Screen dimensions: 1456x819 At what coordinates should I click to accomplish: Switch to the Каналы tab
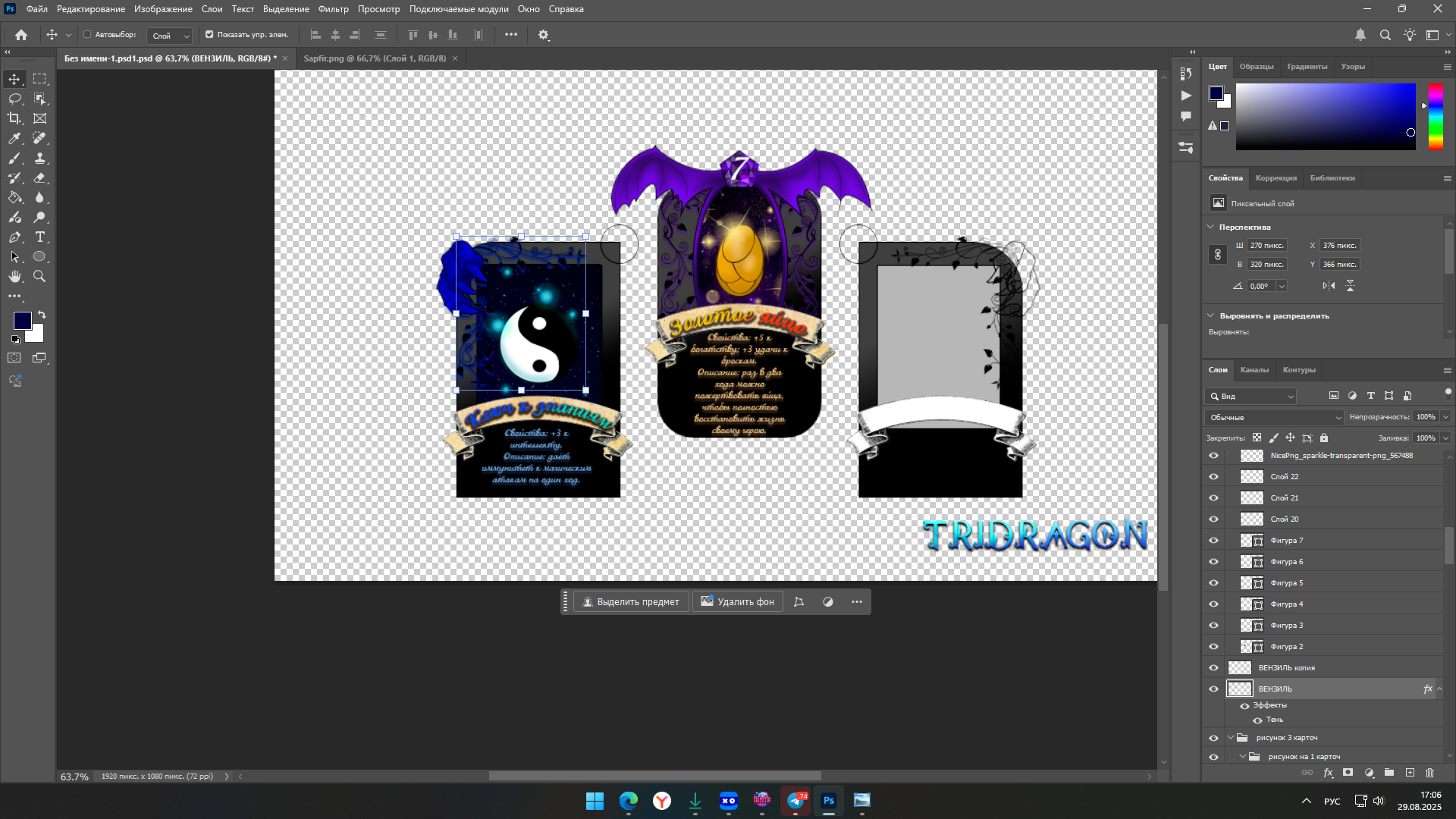1254,370
